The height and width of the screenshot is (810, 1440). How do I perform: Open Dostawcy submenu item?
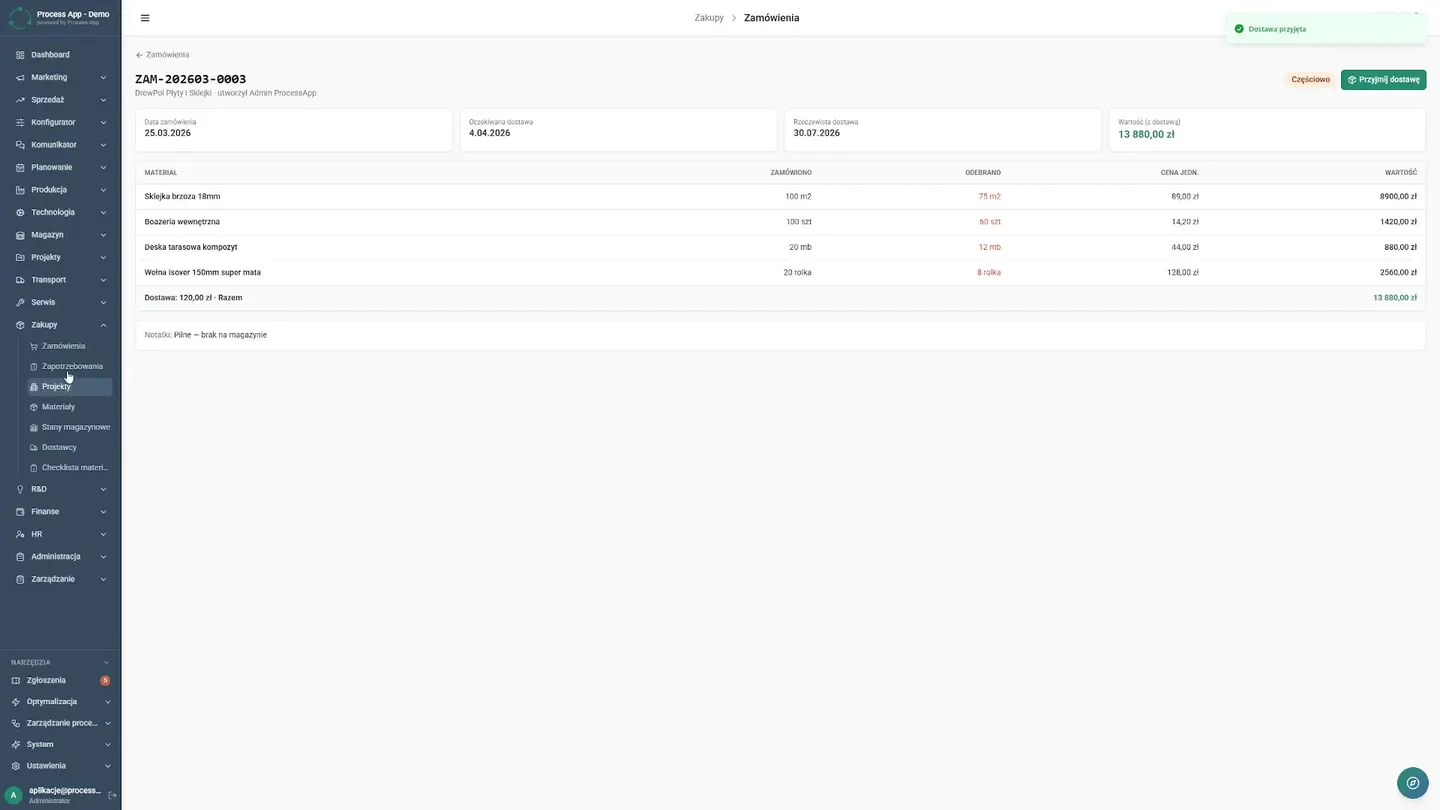tap(69, 447)
